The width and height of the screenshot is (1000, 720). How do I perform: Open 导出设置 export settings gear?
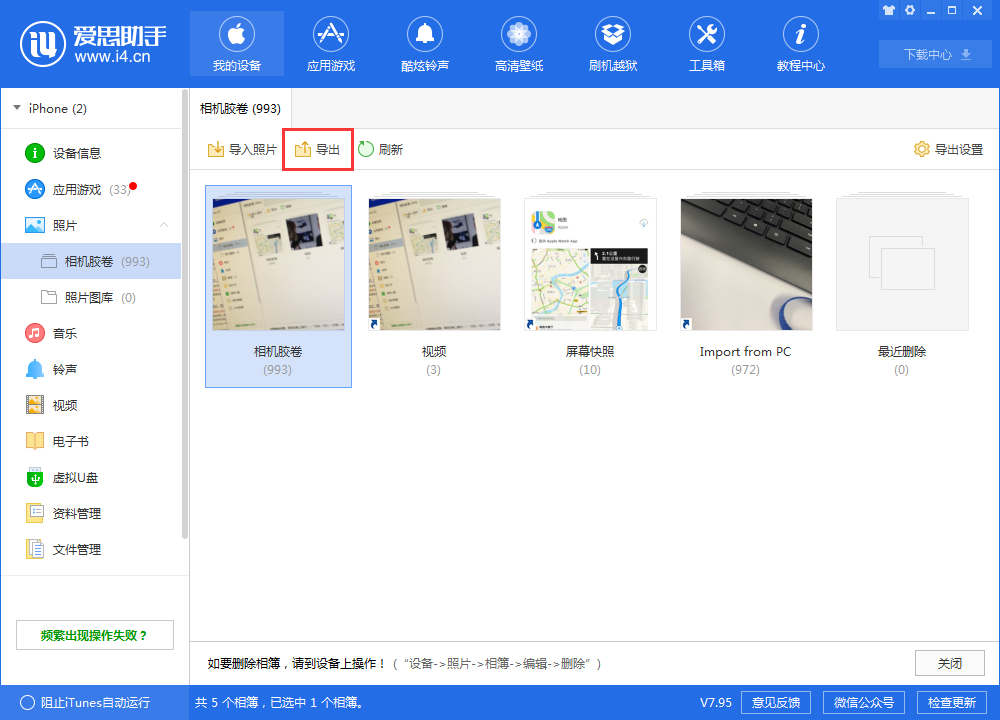pyautogui.click(x=946, y=148)
